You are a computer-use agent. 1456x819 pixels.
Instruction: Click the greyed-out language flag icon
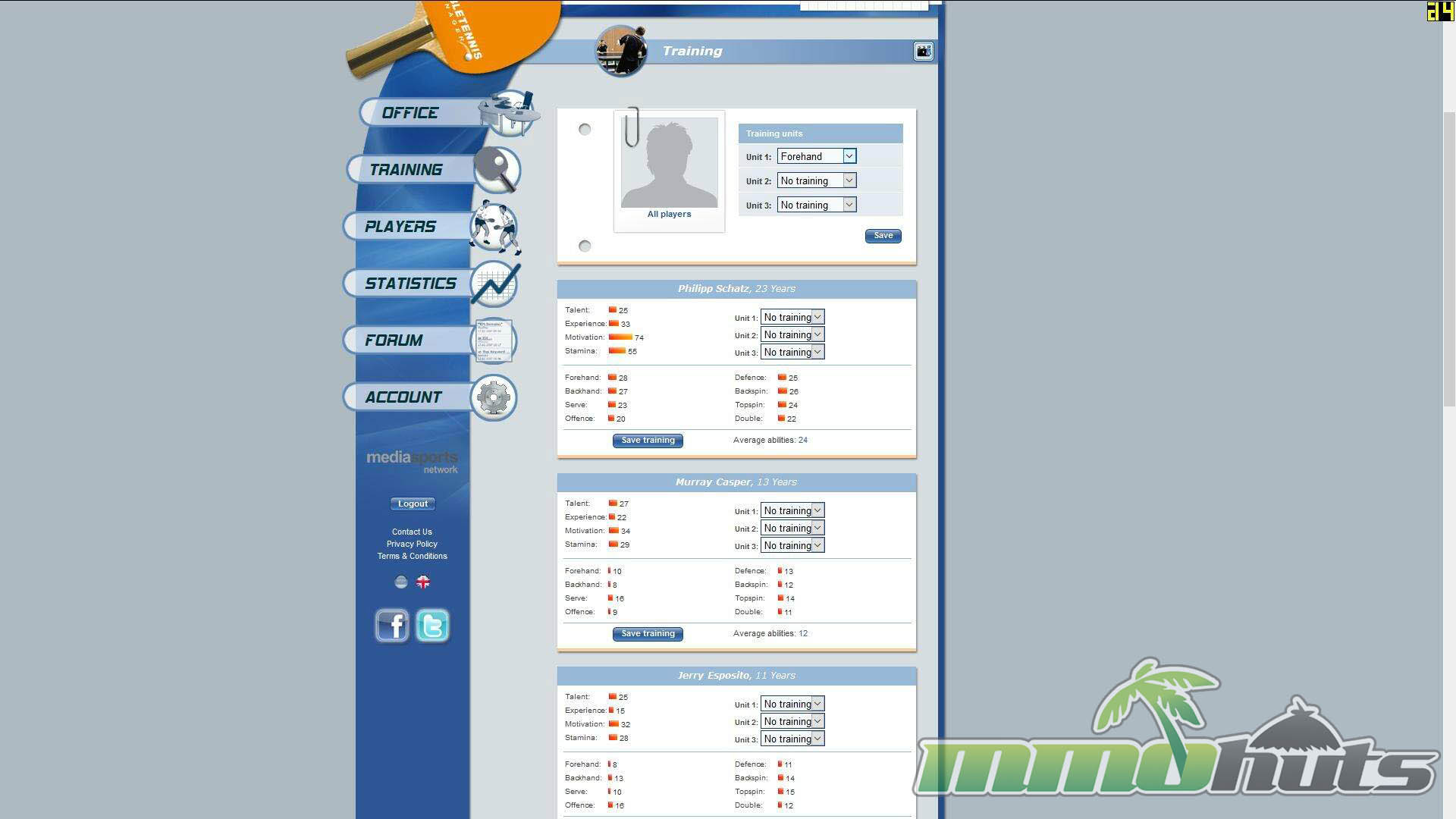(401, 582)
